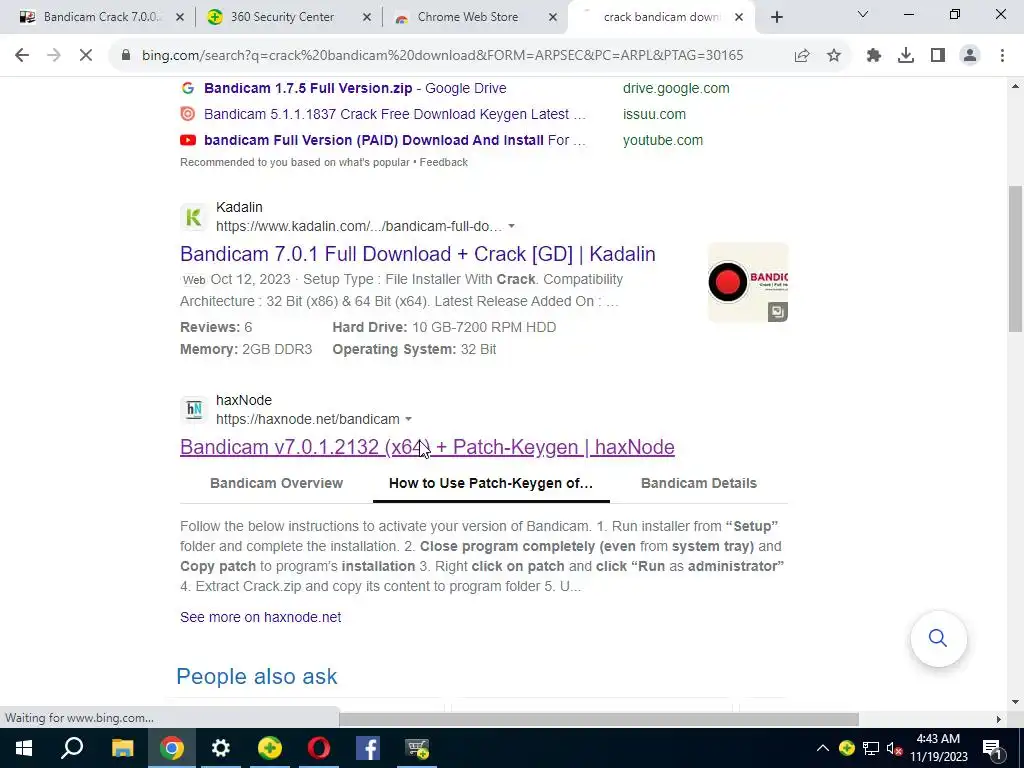Open the shopping cart taskbar icon
The width and height of the screenshot is (1024, 768).
coord(417,748)
